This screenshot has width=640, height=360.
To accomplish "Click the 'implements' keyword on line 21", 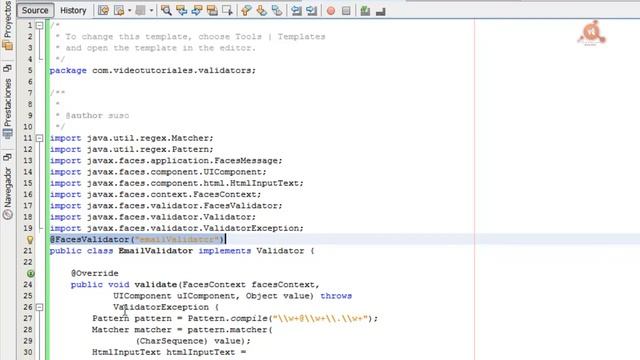I will click(x=224, y=251).
